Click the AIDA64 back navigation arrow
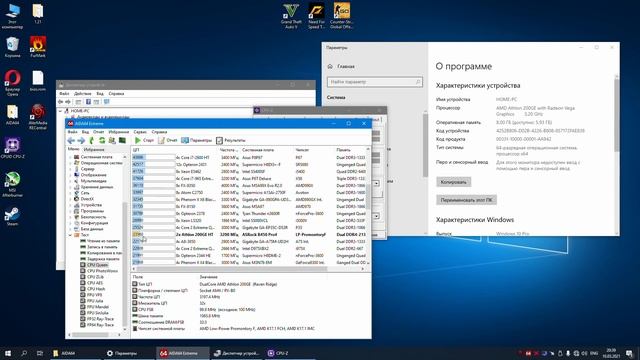 71,140
